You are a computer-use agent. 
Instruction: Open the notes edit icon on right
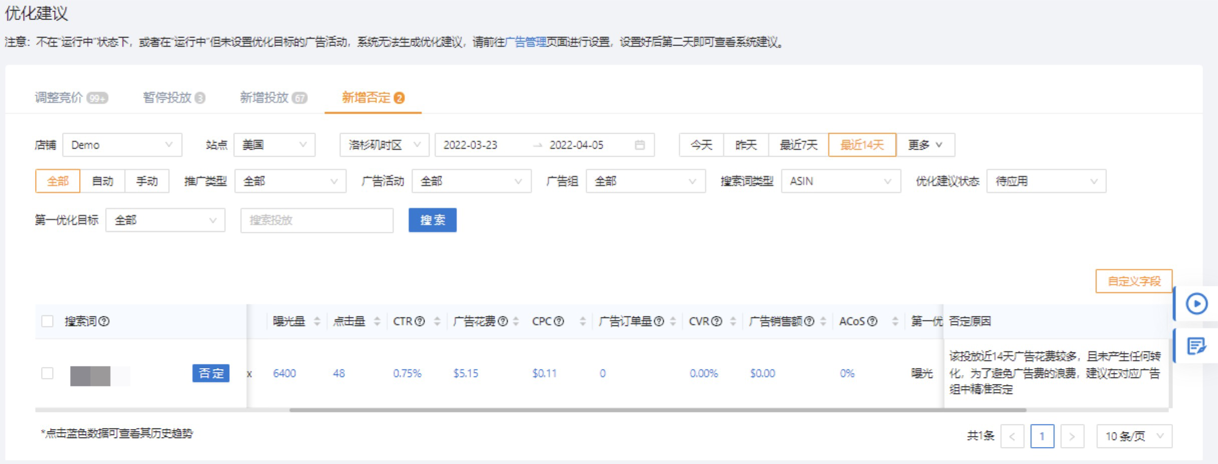pyautogui.click(x=1196, y=346)
